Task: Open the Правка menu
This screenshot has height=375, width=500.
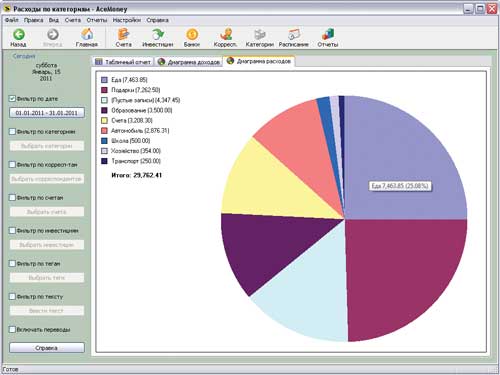Action: 34,20
